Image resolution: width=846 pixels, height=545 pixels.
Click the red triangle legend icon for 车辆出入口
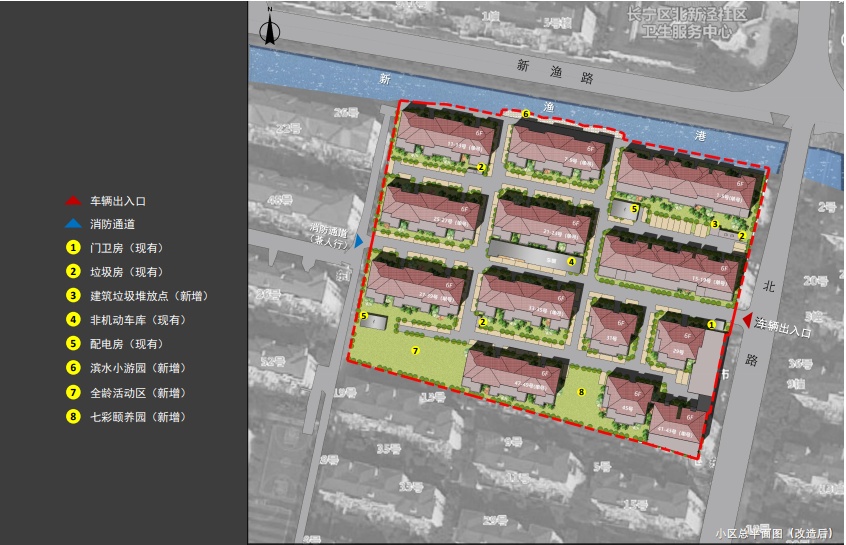click(73, 201)
